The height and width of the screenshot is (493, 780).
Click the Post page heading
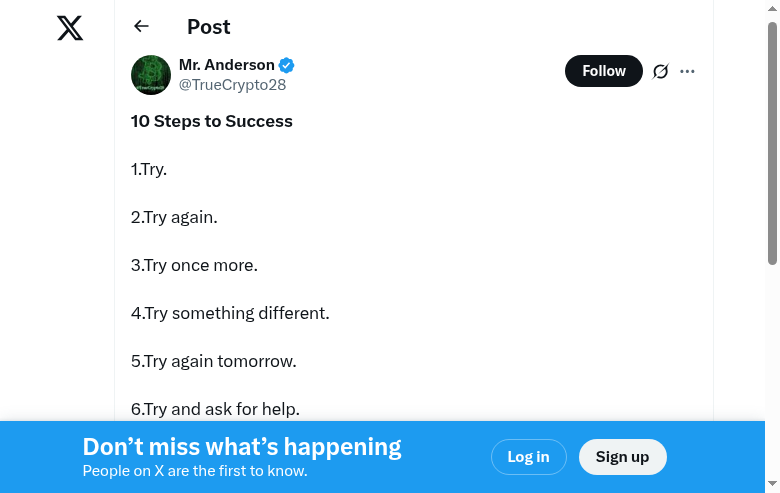pyautogui.click(x=208, y=27)
